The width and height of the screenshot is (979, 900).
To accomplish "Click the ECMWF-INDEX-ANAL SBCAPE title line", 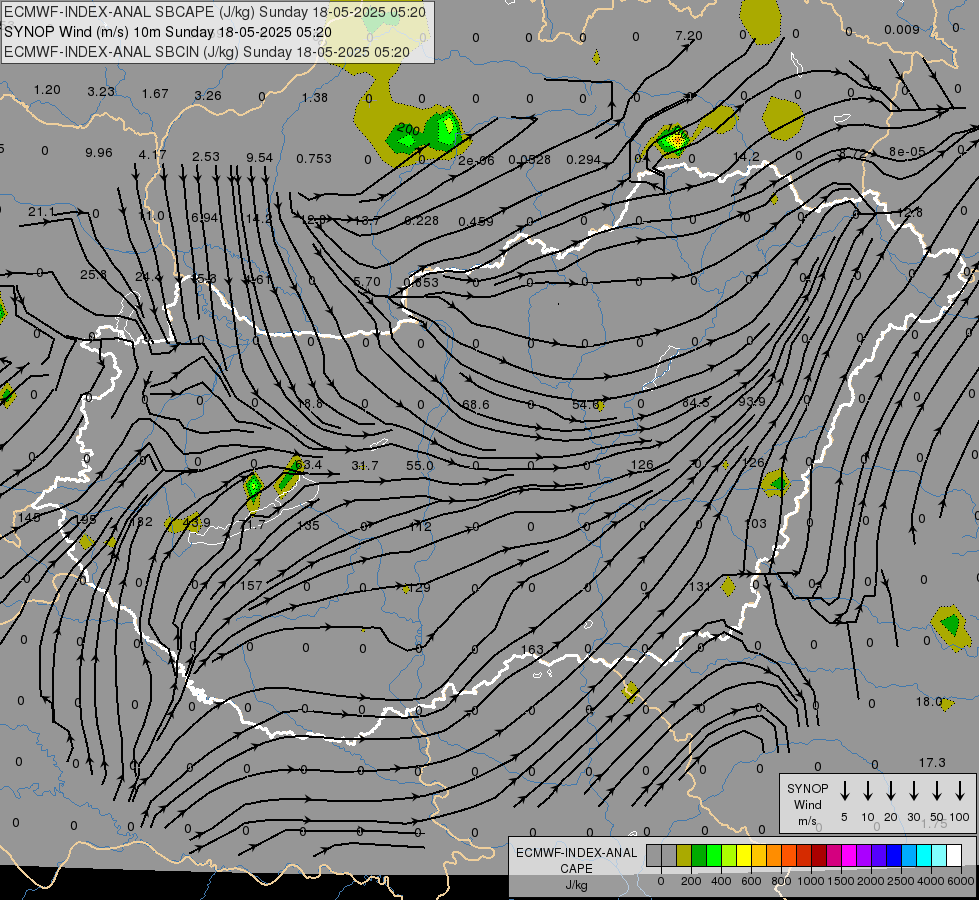I will click(215, 12).
